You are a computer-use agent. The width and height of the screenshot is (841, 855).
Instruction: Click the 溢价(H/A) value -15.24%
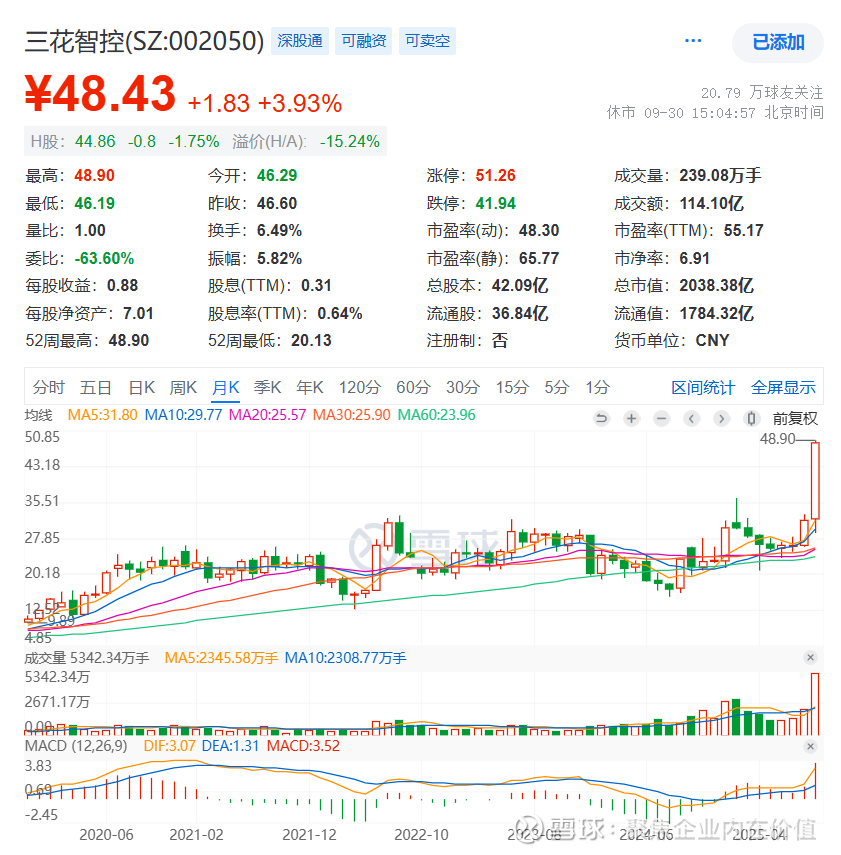[350, 142]
